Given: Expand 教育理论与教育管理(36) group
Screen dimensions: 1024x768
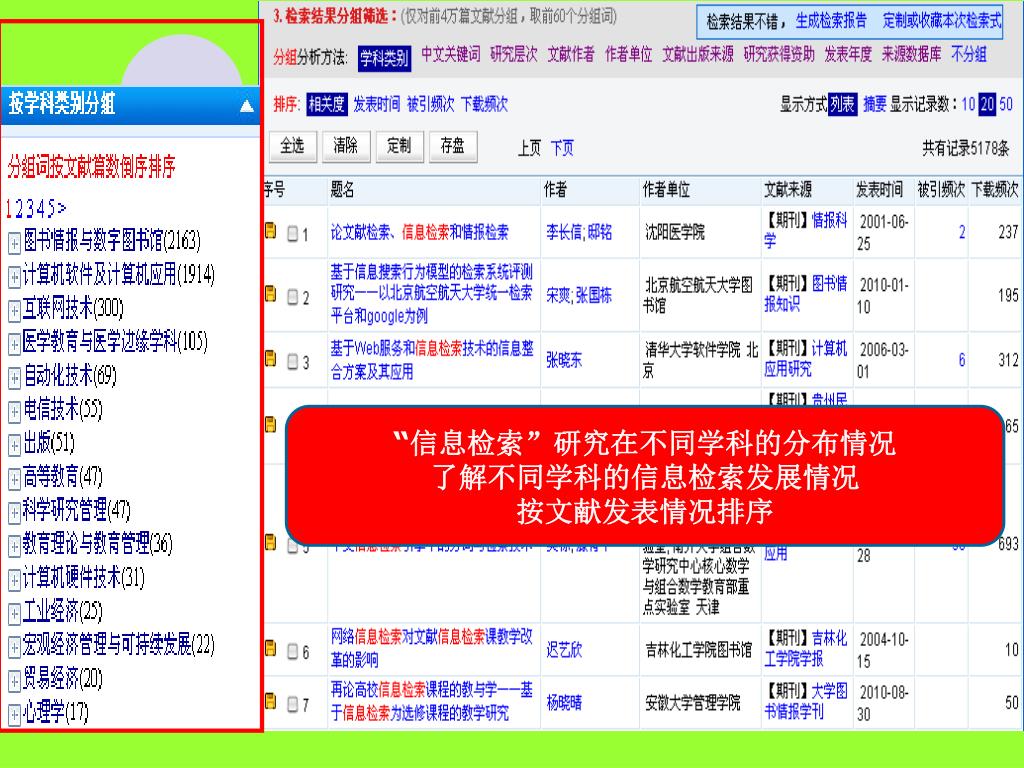Looking at the screenshot, I should point(14,547).
